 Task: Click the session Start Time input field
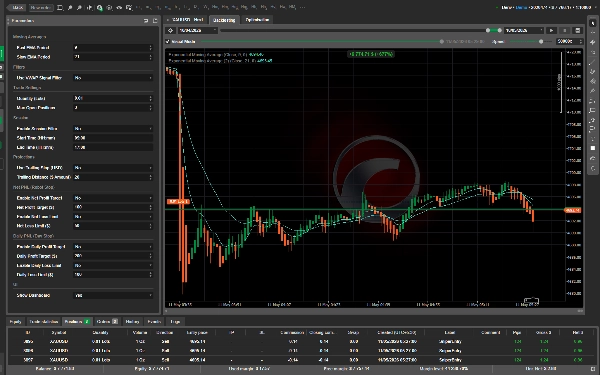pyautogui.click(x=113, y=138)
